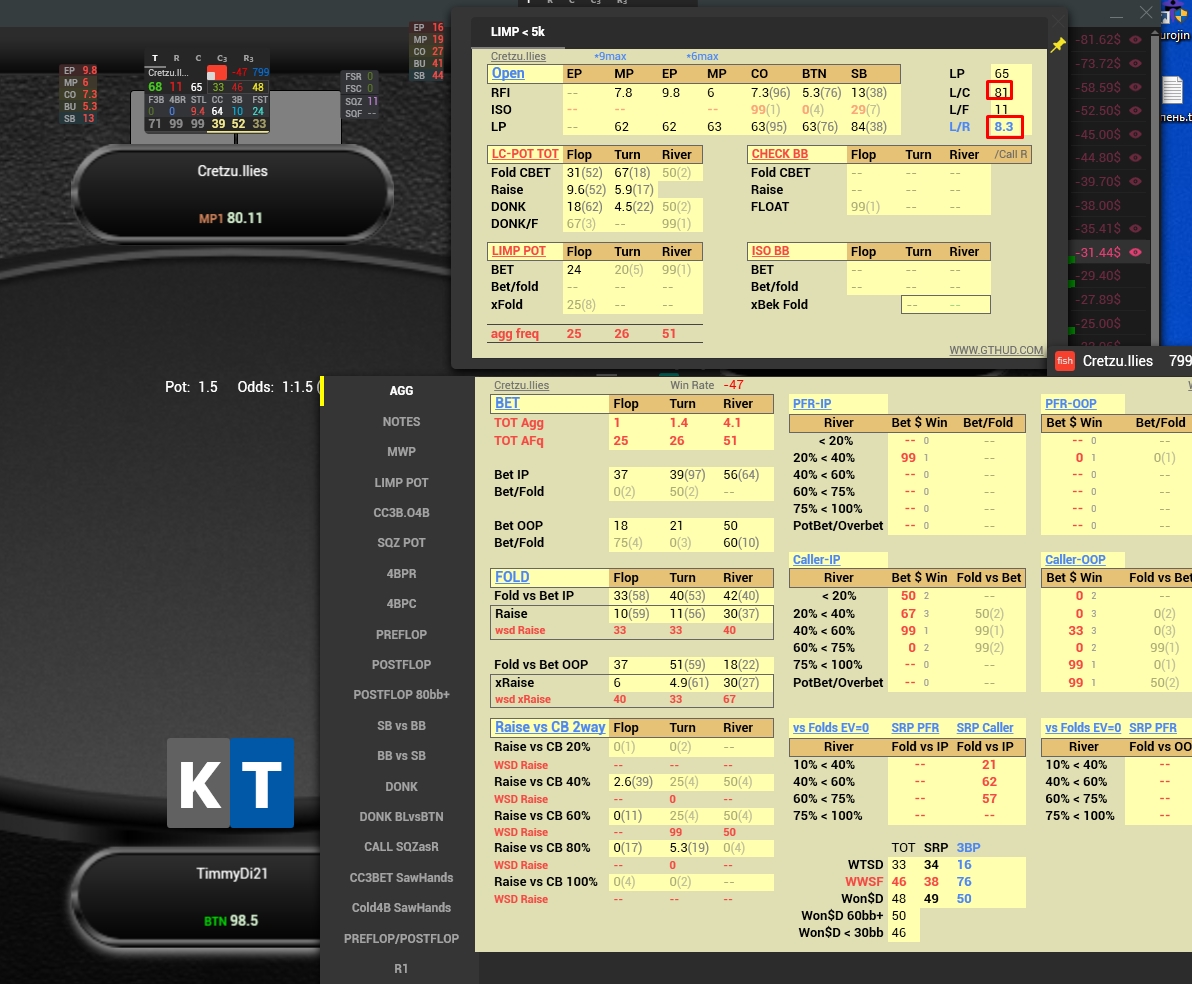This screenshot has height=984, width=1192.
Task: Click the KT hole cards avatar
Action: 230,782
